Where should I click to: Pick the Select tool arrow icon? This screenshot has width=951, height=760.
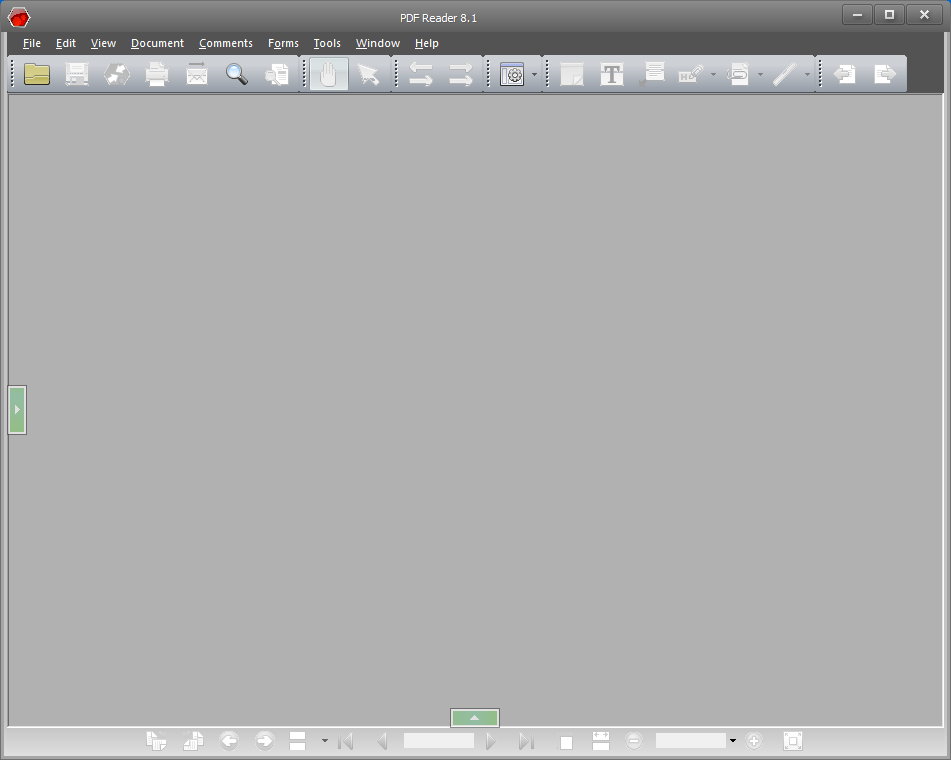pyautogui.click(x=369, y=73)
